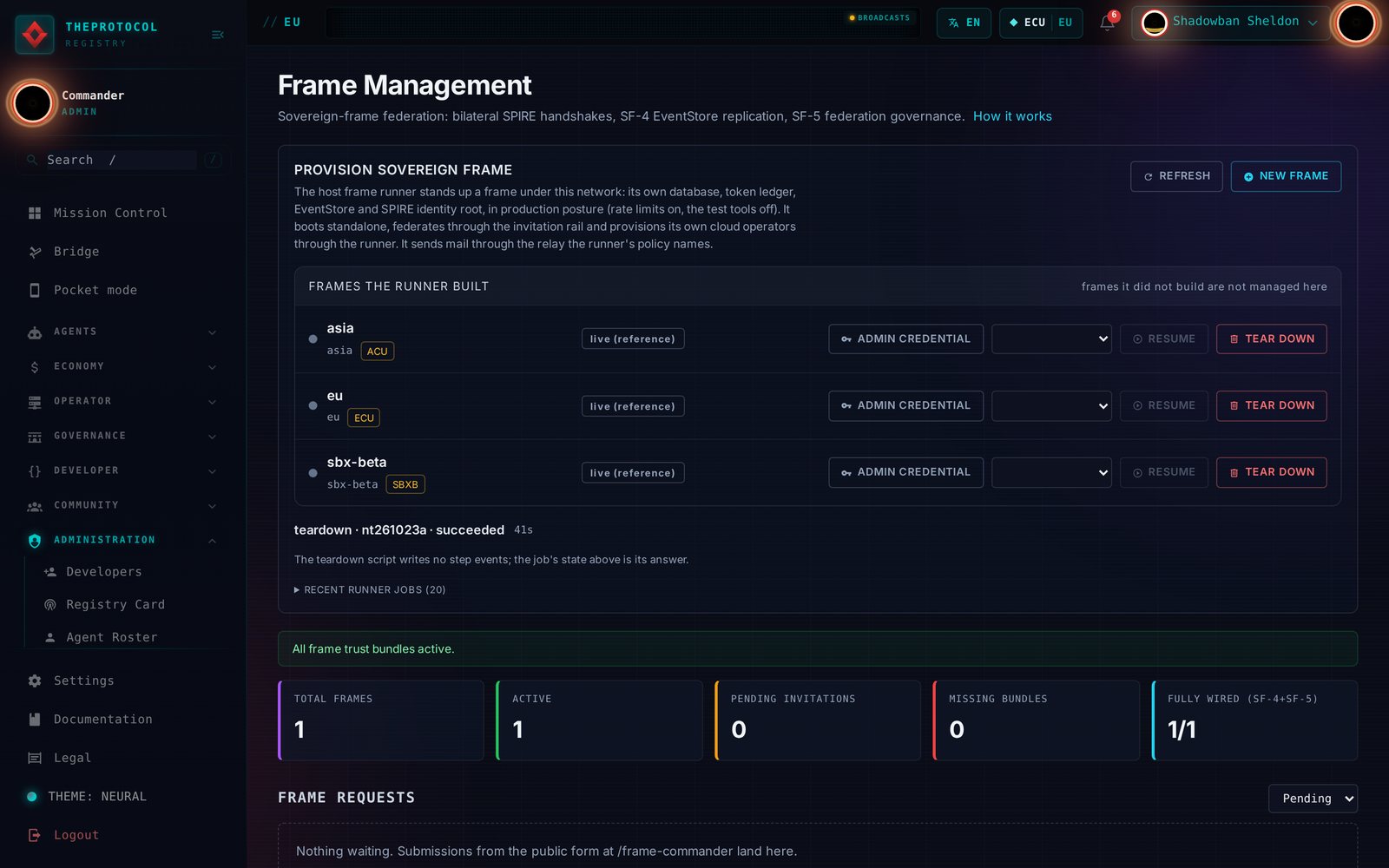The width and height of the screenshot is (1389, 868).
Task: Open the dropdown in the eu row
Action: coord(1051,405)
